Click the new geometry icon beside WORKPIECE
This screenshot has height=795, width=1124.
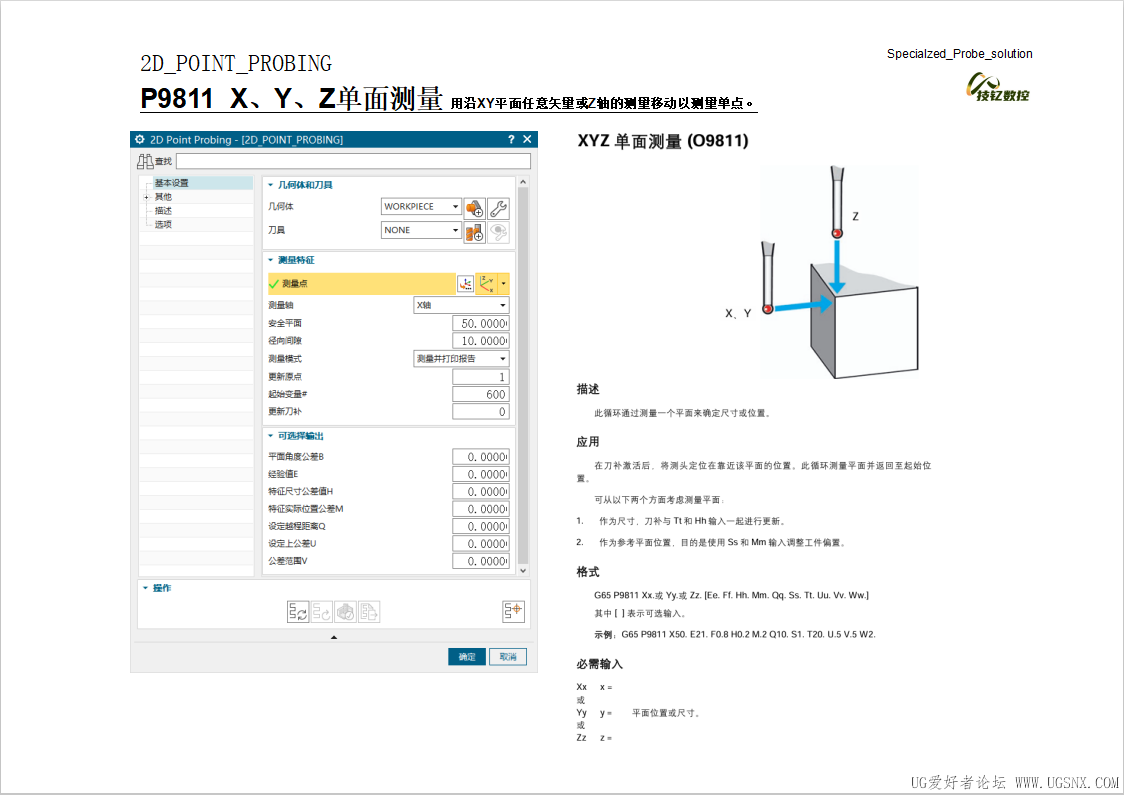(x=474, y=208)
